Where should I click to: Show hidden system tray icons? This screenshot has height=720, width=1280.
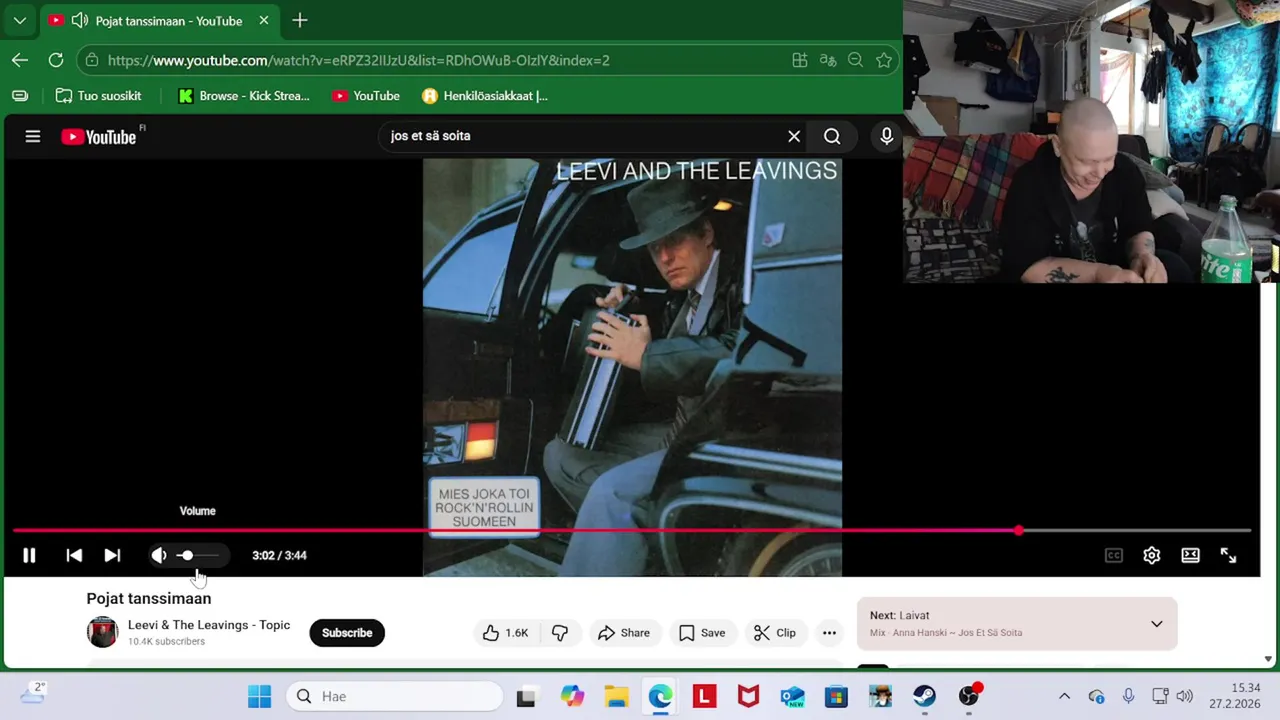(1064, 696)
